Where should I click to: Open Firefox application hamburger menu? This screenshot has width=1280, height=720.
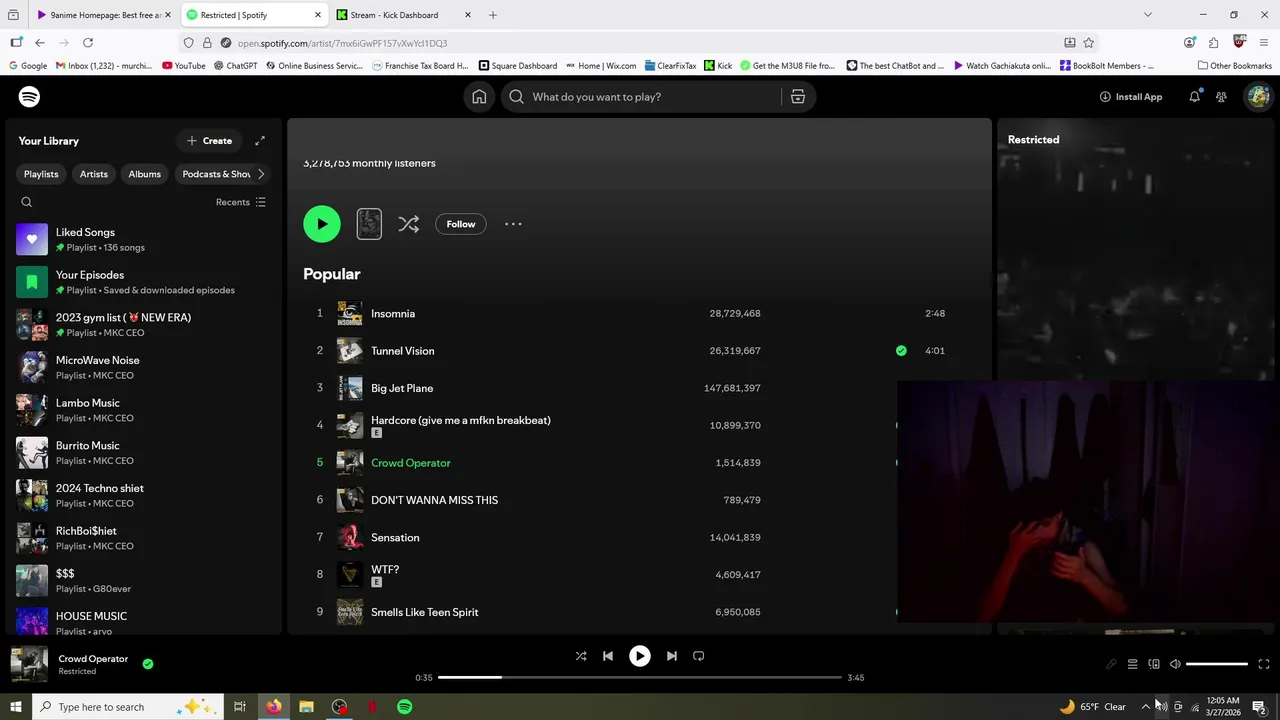1265,43
